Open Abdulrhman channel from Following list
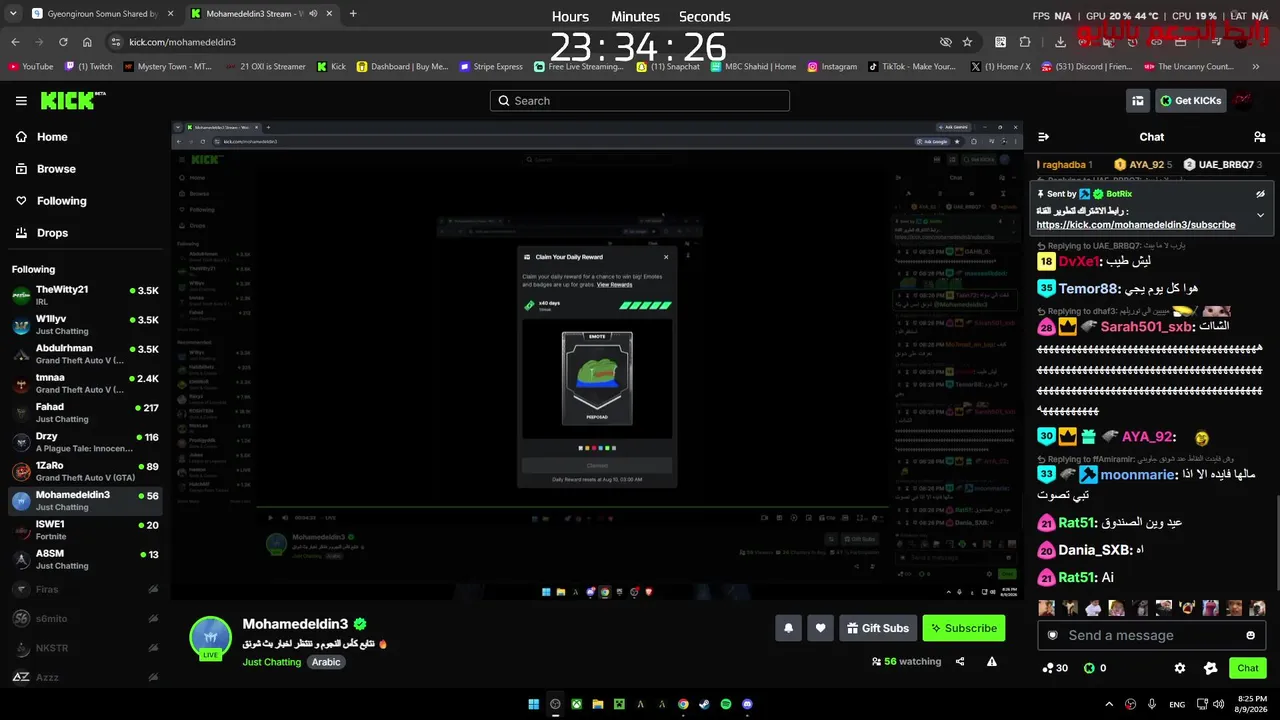 [85, 354]
